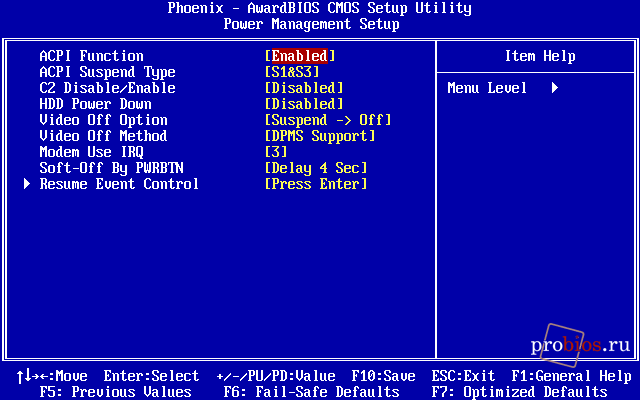The width and height of the screenshot is (640, 400).
Task: Open the ACPI Suspend Type [S1&S3] value
Action: 292,72
